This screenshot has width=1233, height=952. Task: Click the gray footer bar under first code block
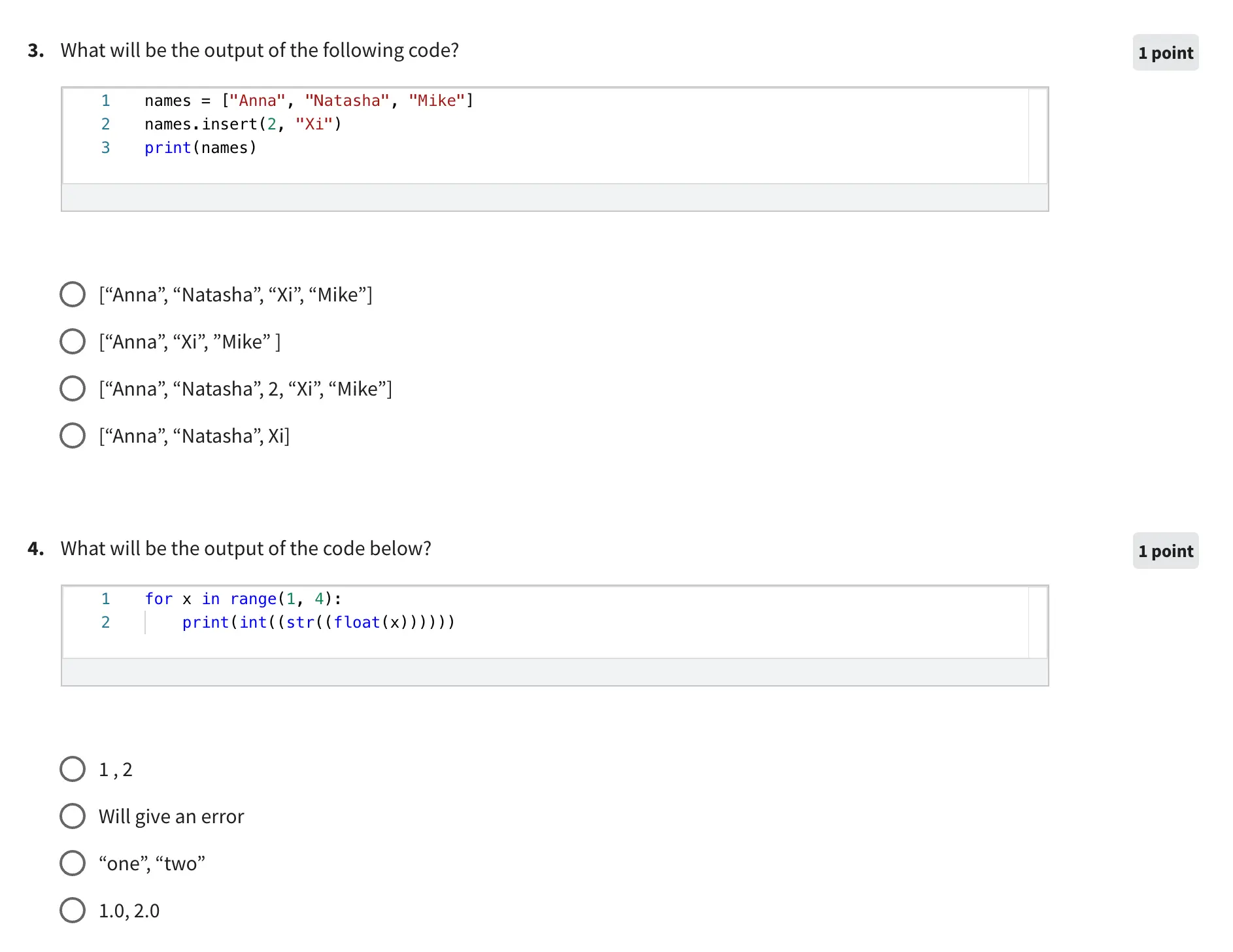point(554,197)
